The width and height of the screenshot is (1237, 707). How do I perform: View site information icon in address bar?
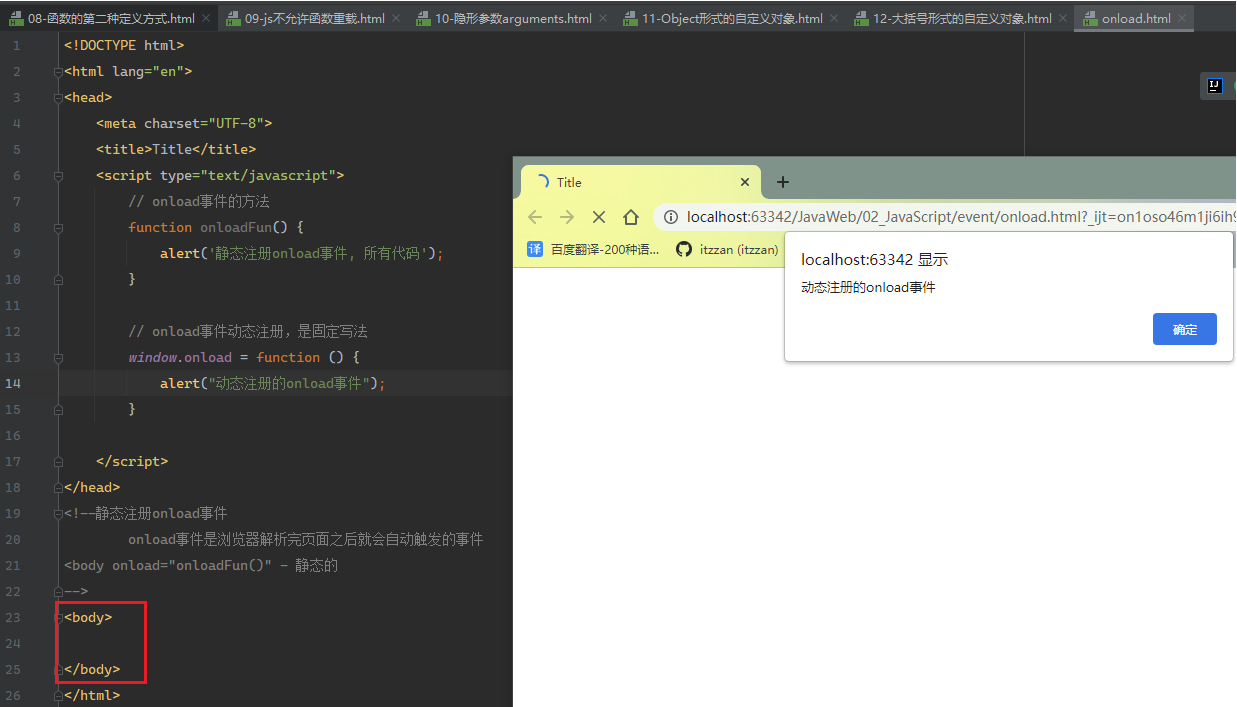coord(671,217)
